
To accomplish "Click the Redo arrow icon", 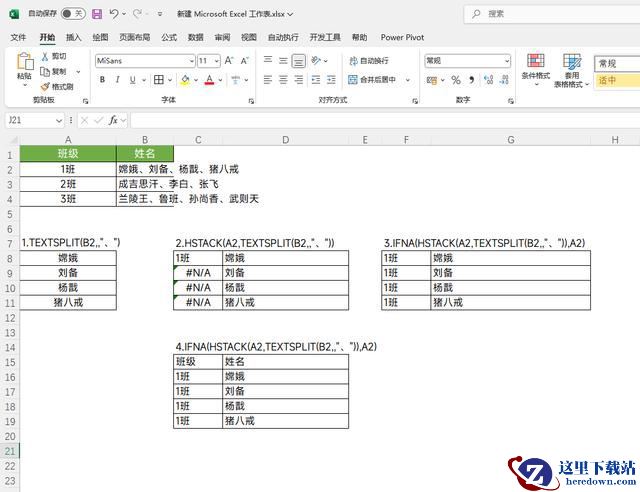I will tap(137, 14).
